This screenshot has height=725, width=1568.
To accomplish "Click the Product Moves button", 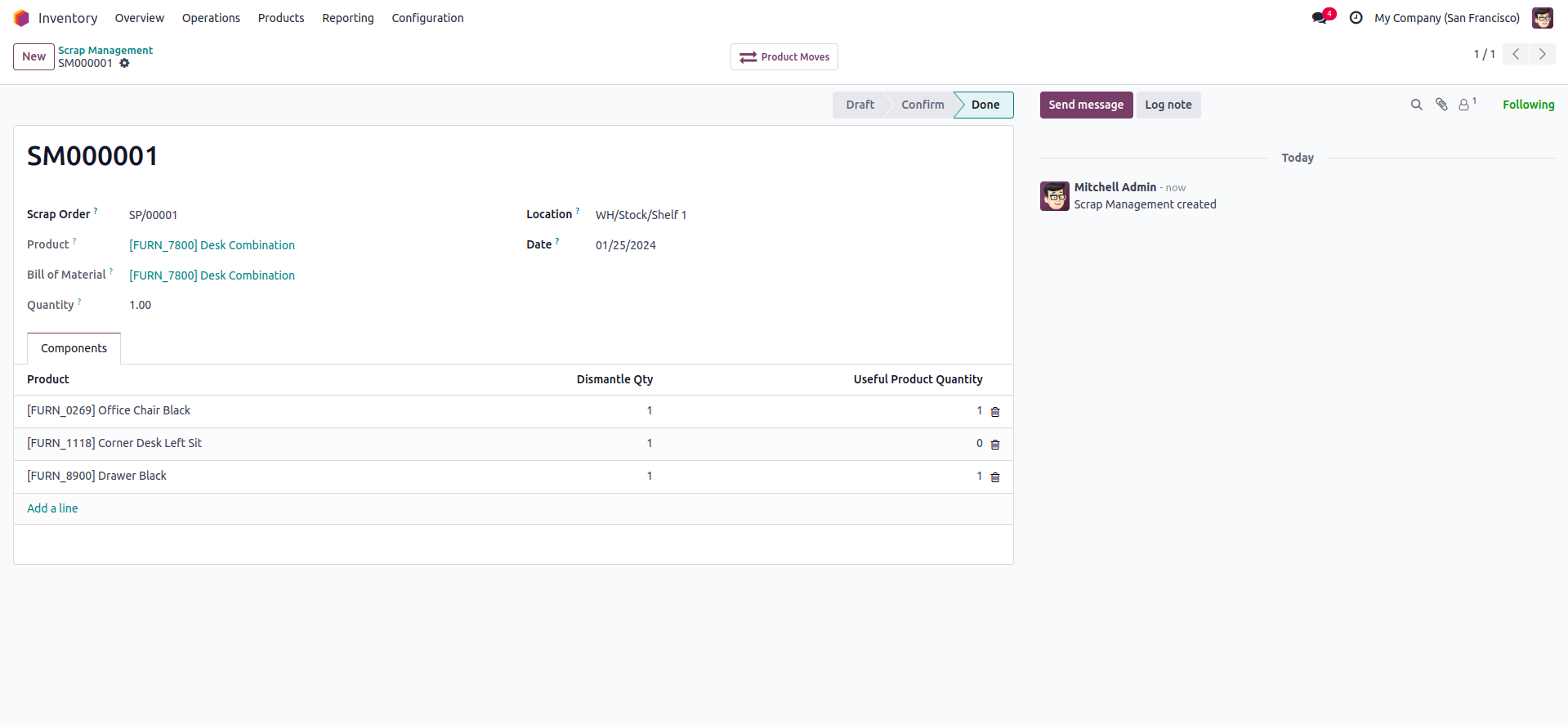I will 784,57.
